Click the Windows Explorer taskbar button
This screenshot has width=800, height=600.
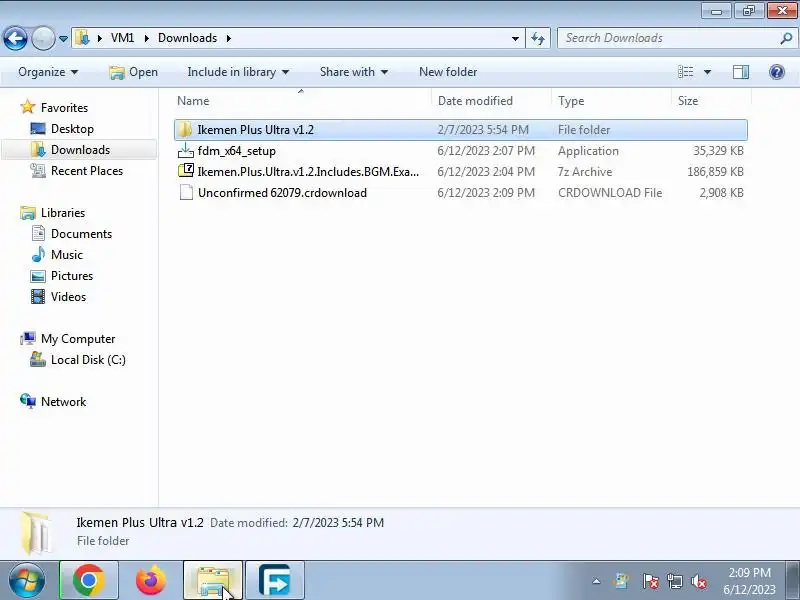click(x=213, y=580)
